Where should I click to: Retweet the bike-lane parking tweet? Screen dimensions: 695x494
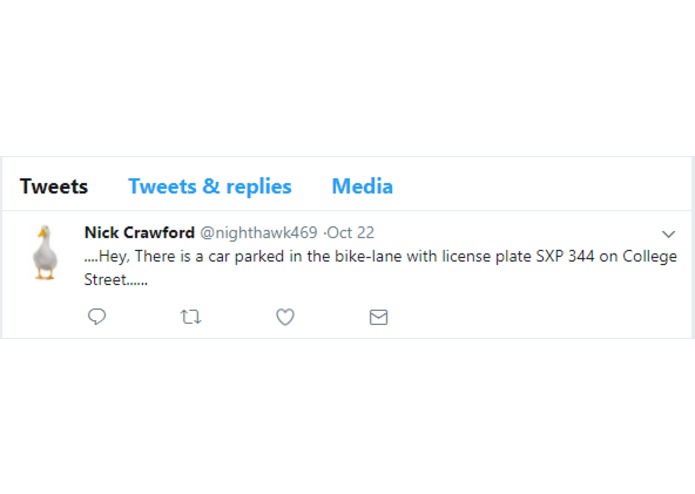(x=191, y=317)
